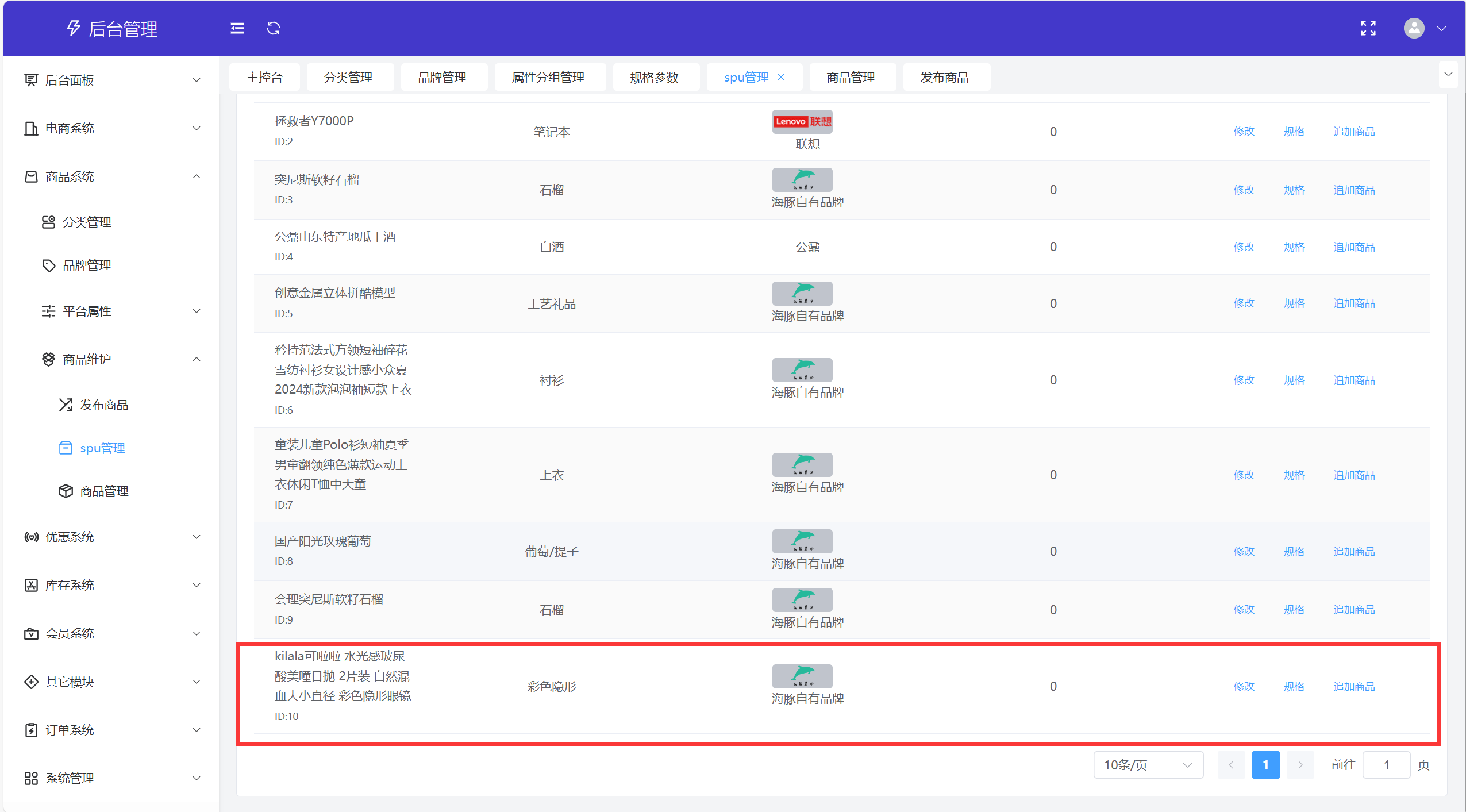Click the 其它模块 diamond icon
Screen dimensions: 1466x812
(31, 682)
